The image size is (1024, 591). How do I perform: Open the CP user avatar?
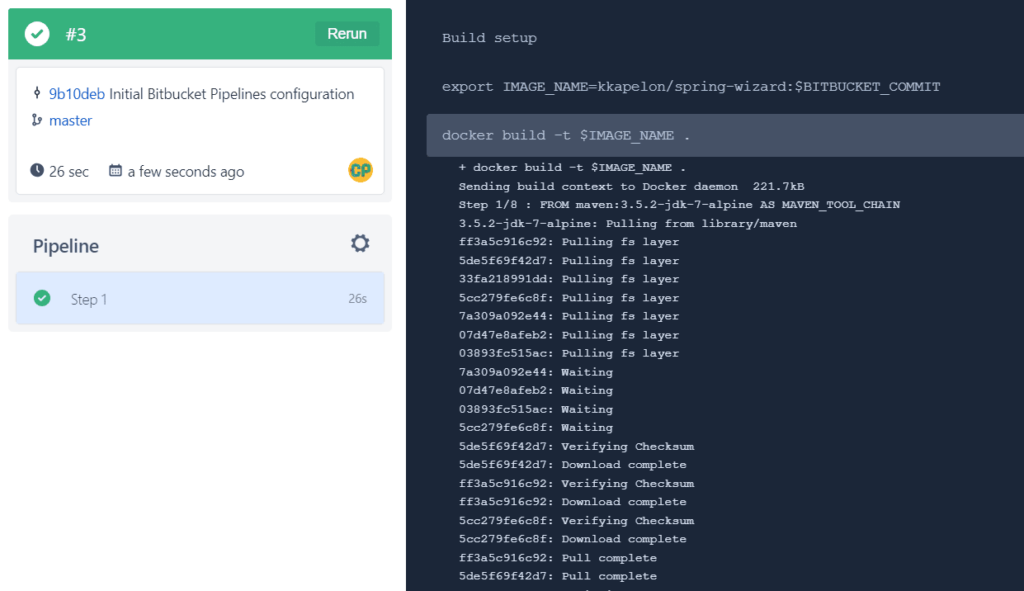click(x=359, y=170)
